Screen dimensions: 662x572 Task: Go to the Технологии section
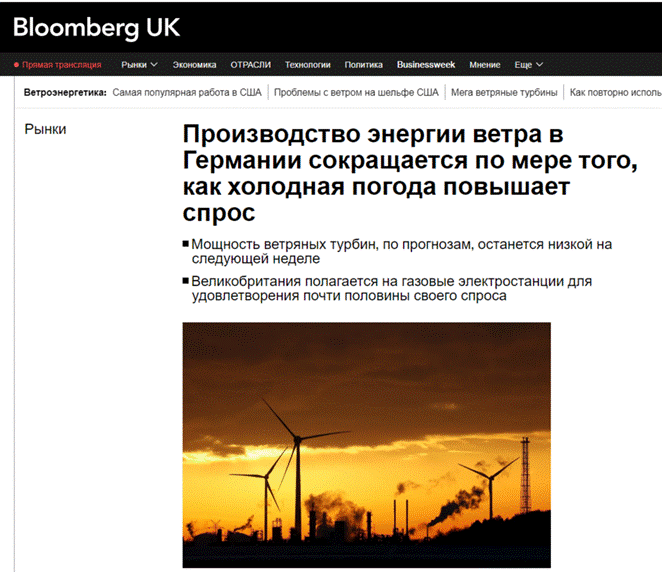[x=307, y=65]
